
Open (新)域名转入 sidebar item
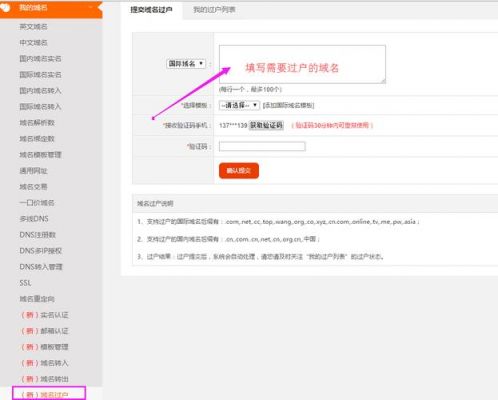pos(45,363)
